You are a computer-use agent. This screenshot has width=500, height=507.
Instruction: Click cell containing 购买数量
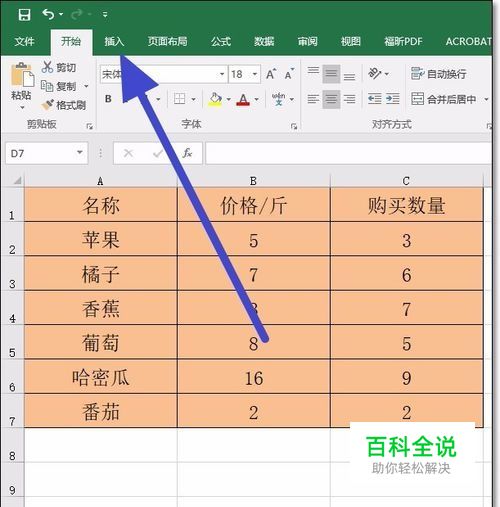[406, 205]
